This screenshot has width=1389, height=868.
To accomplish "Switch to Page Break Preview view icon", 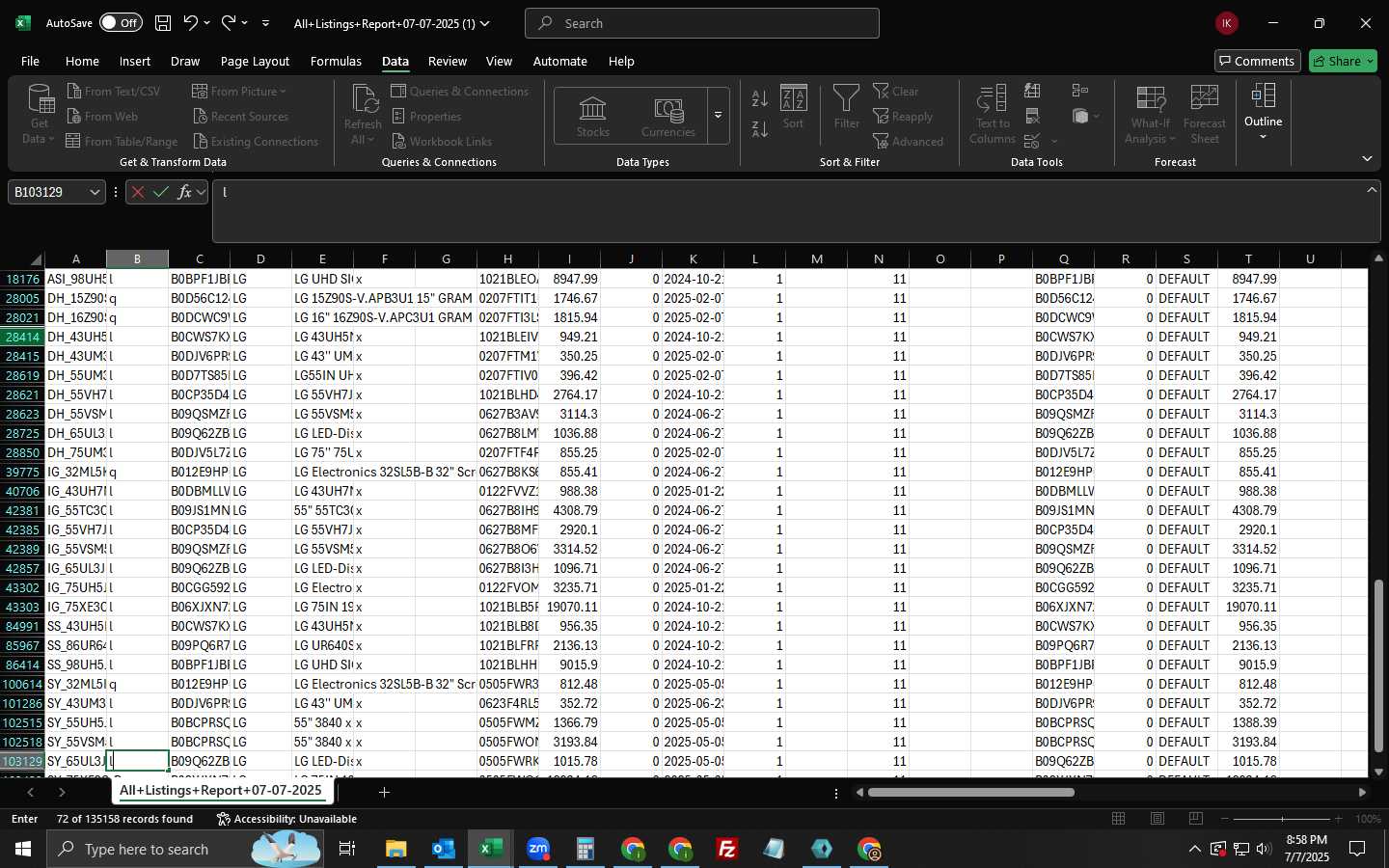I will tap(1196, 818).
